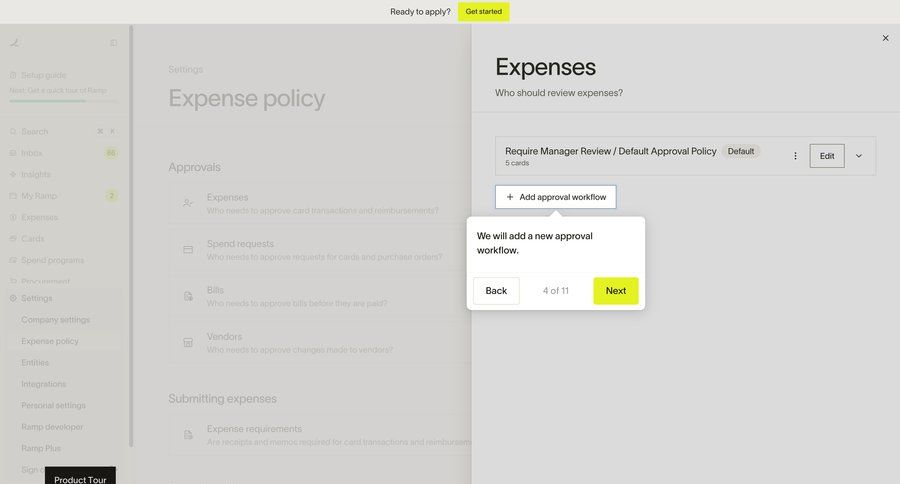Click the setup guide progress bar

coord(63,101)
